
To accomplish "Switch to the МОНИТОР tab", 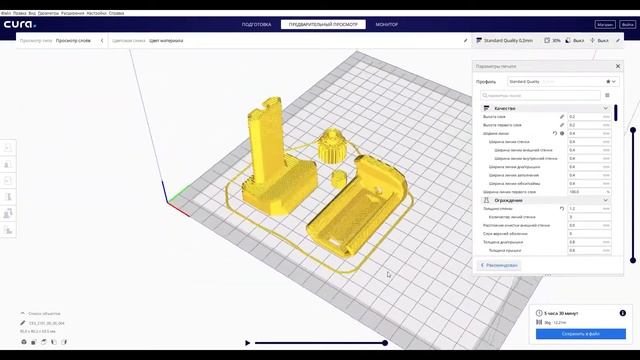I will pyautogui.click(x=387, y=24).
